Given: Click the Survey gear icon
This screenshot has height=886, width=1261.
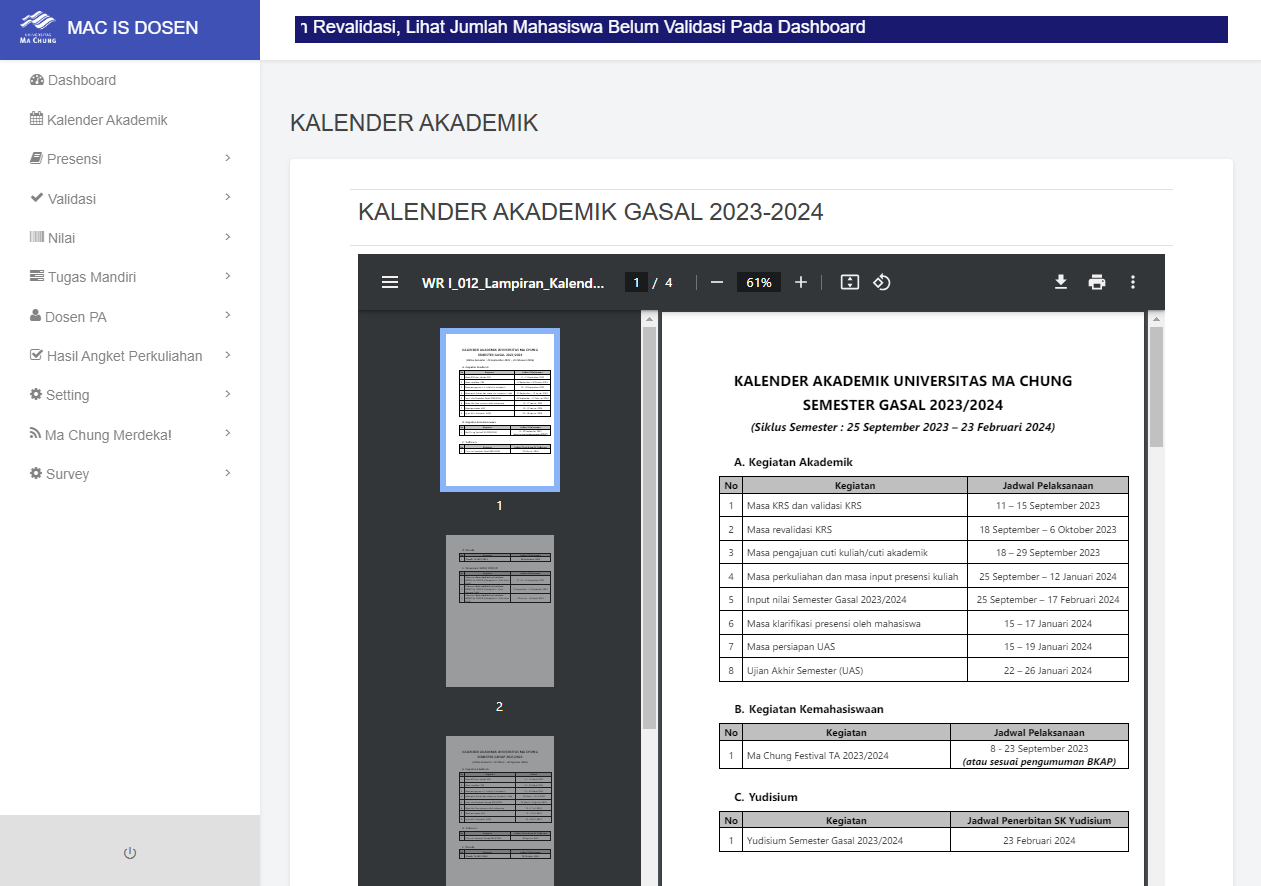Looking at the screenshot, I should pos(36,473).
